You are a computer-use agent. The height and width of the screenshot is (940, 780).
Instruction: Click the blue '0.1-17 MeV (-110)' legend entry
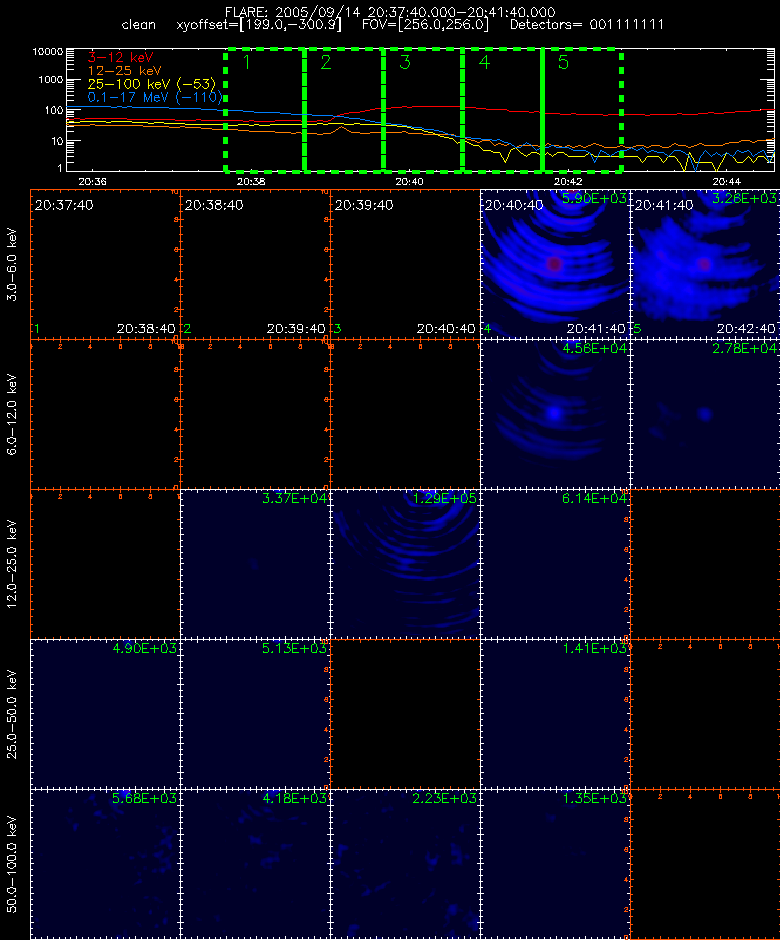coord(155,97)
